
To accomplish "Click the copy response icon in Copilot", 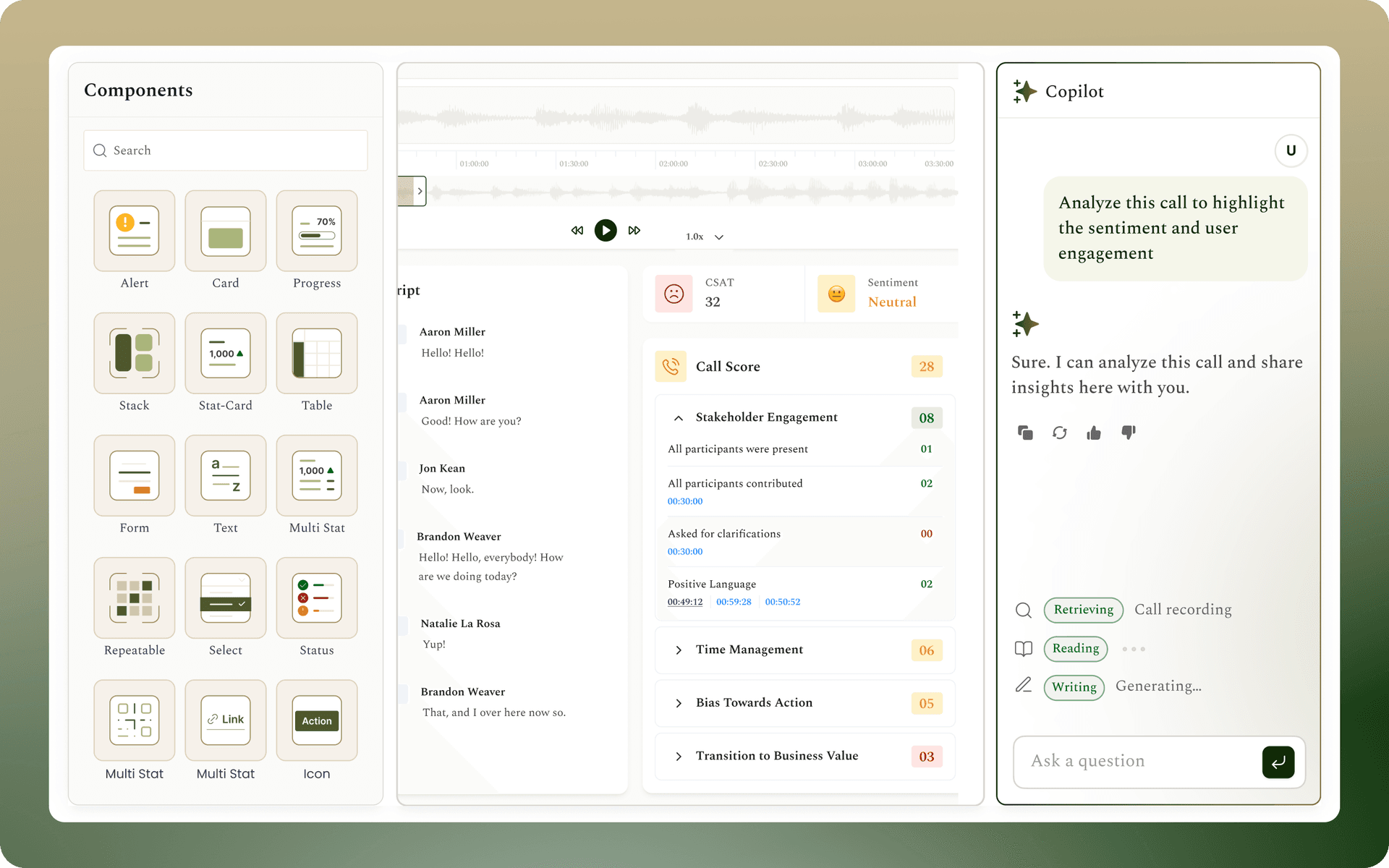I will point(1025,433).
